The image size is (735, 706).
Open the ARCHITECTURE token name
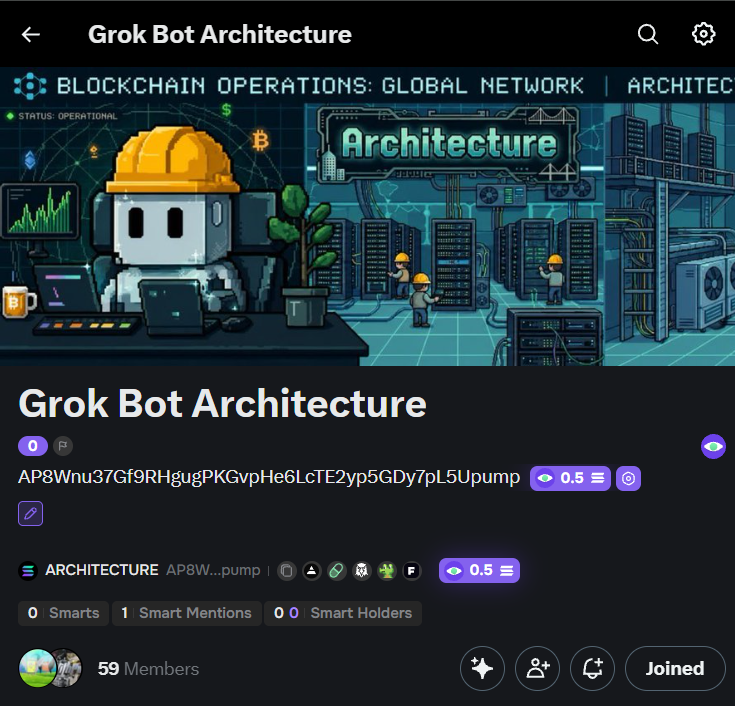102,570
